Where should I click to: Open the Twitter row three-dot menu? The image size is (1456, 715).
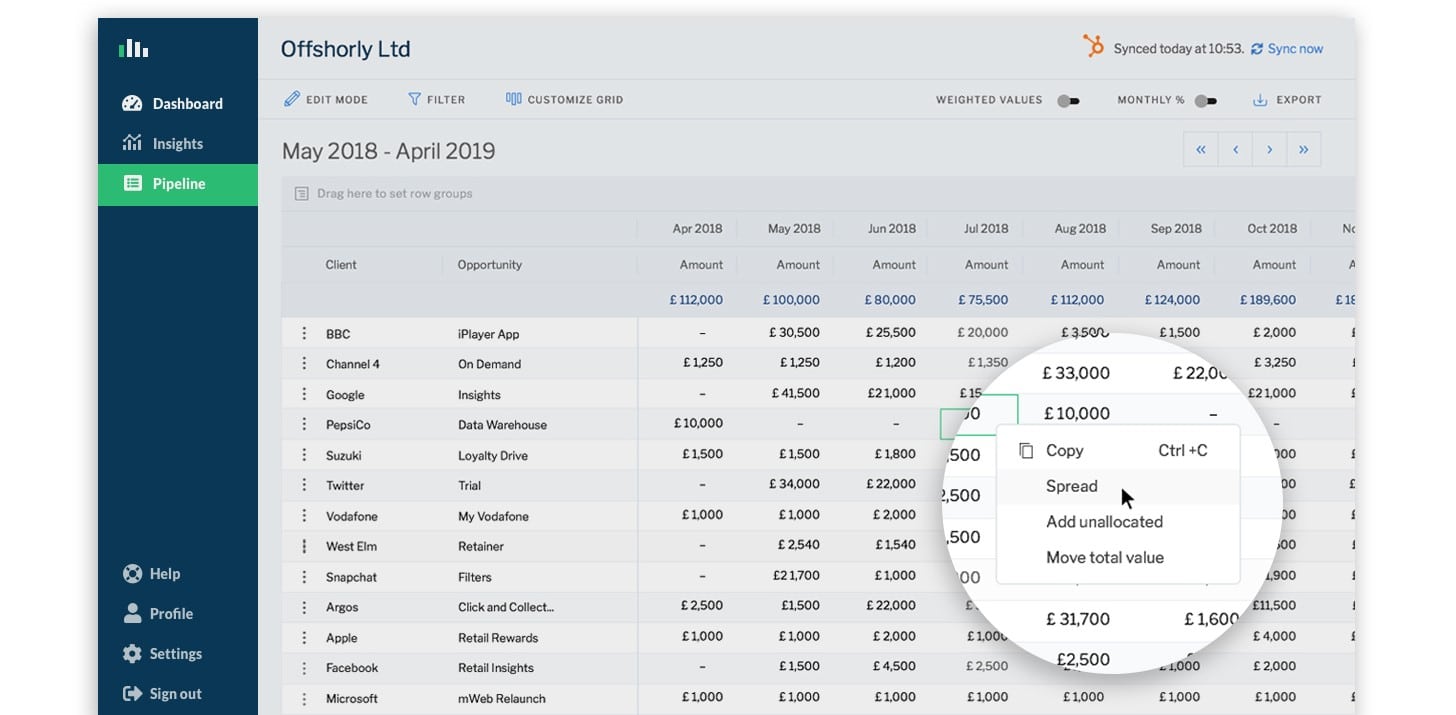coord(304,485)
